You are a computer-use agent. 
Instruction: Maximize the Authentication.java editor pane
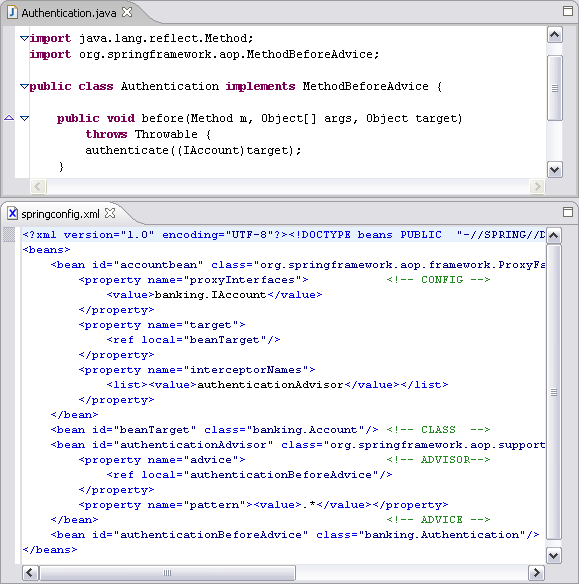click(568, 11)
